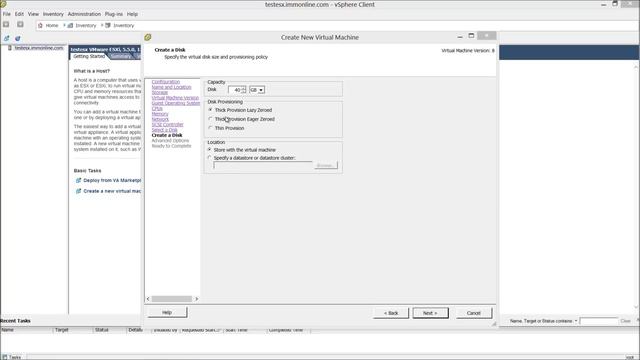Click the second Inventory breadcrumb icon

108,25
